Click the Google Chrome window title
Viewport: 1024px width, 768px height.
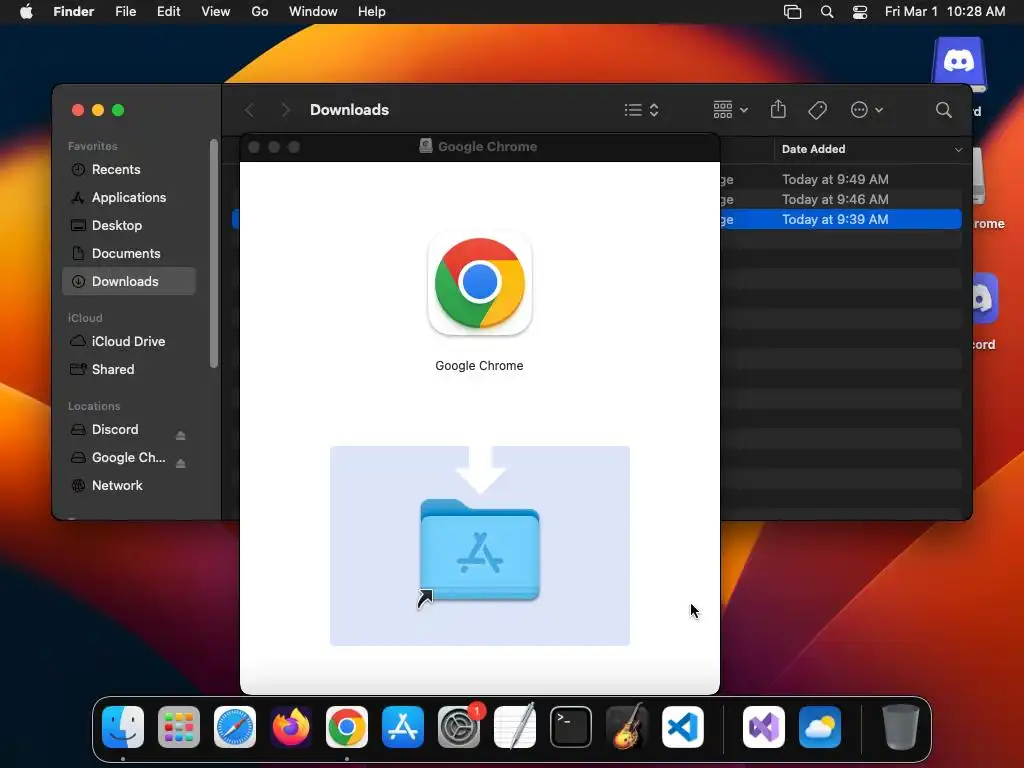click(487, 146)
